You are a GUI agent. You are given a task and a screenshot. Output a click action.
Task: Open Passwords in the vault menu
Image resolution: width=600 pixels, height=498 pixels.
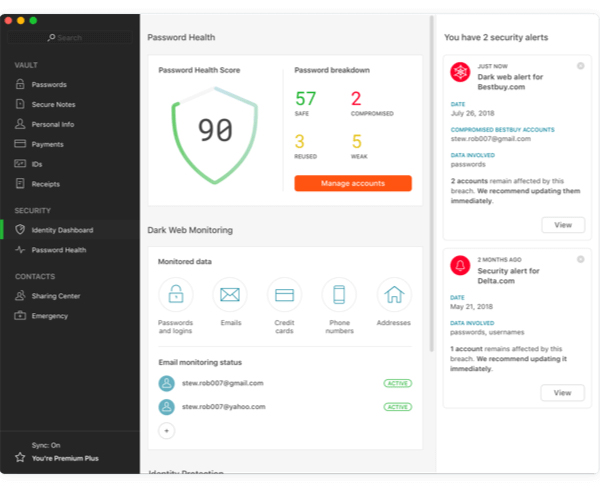tap(70, 84)
